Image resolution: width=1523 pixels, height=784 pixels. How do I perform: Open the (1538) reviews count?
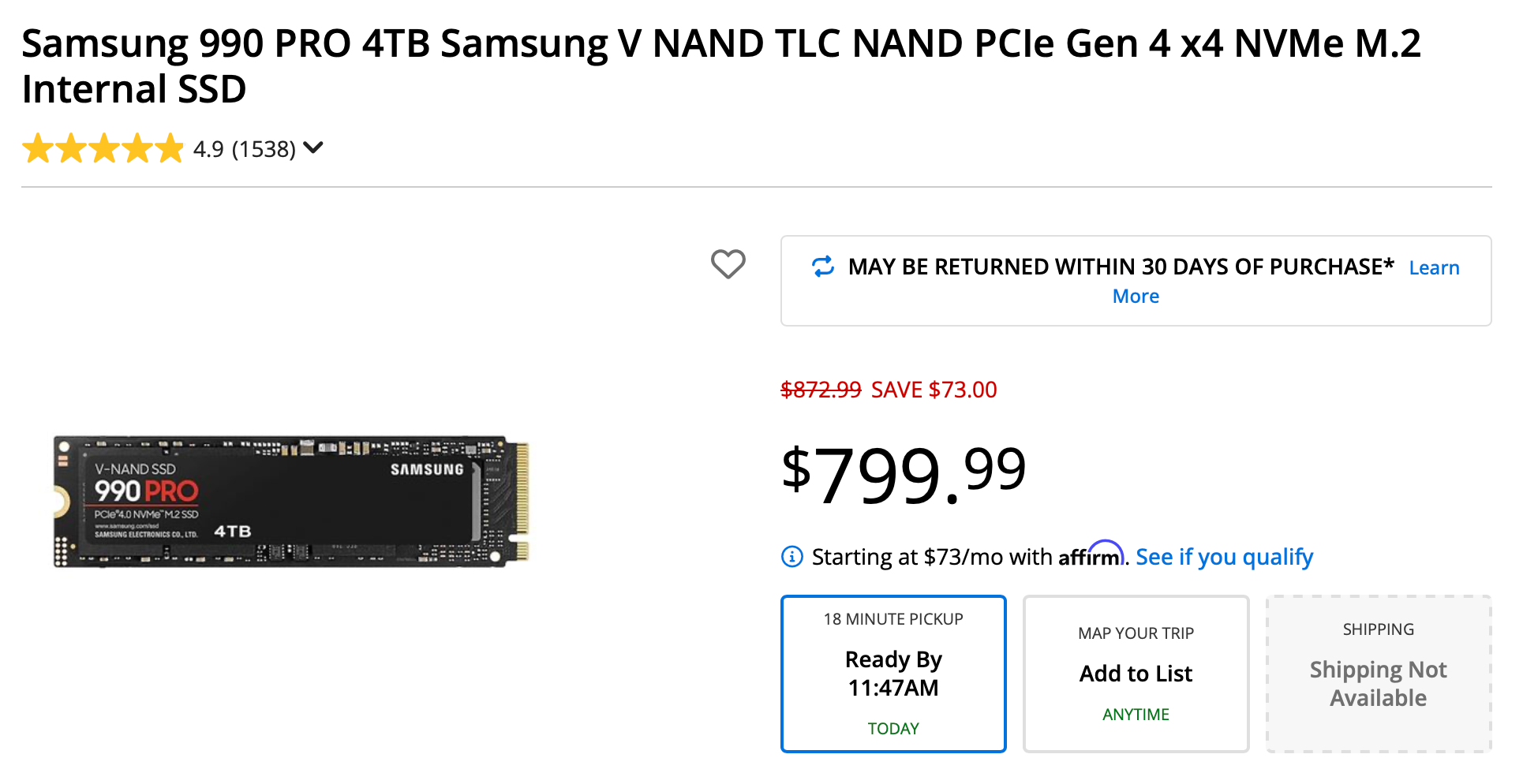(x=264, y=149)
